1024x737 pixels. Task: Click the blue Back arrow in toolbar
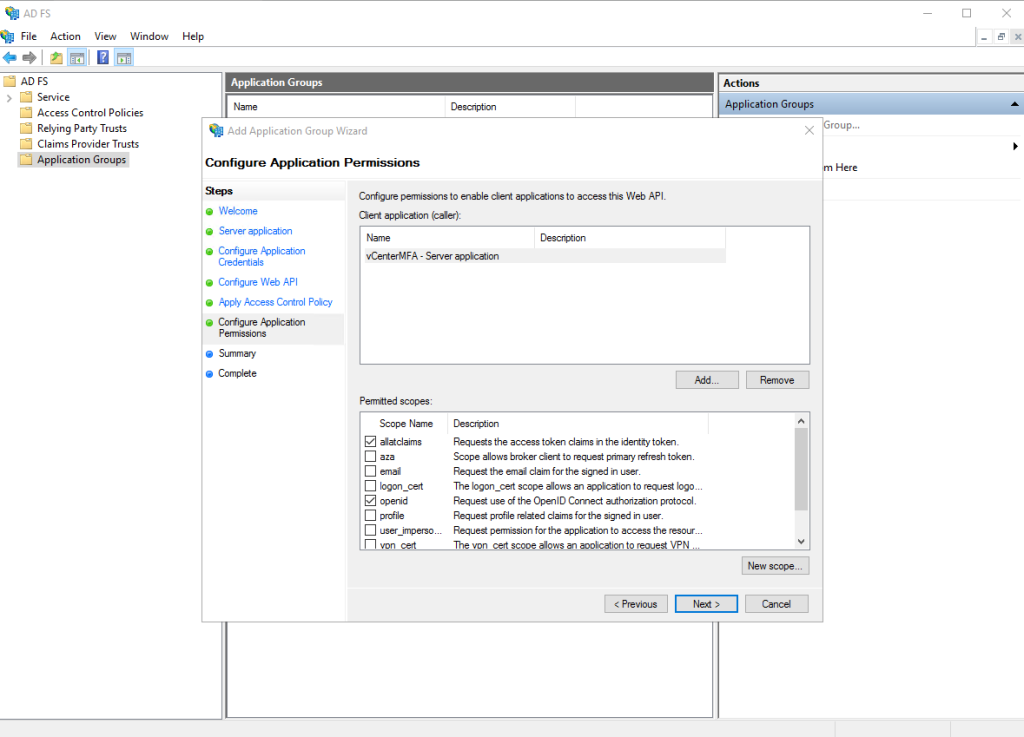pyautogui.click(x=10, y=57)
